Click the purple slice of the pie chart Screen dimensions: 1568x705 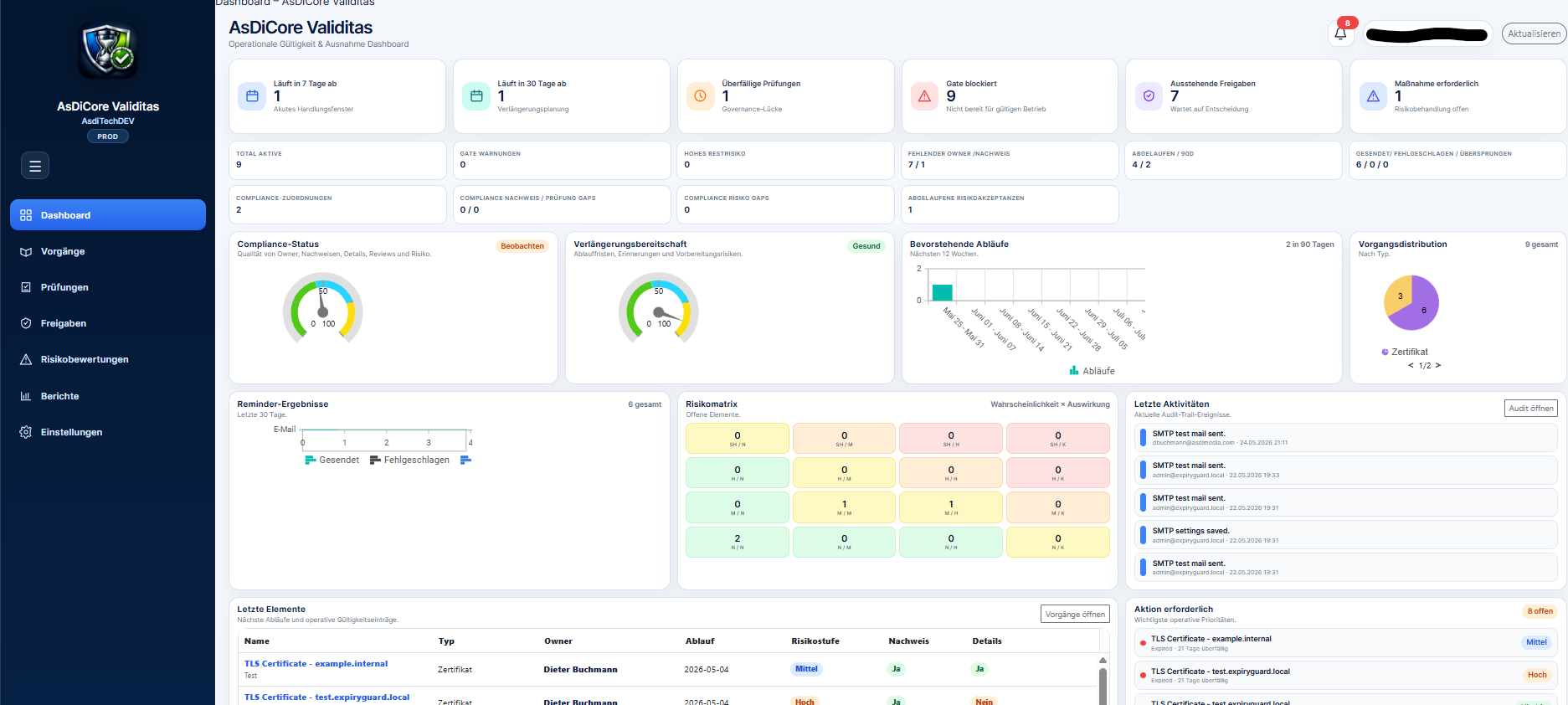(1420, 306)
